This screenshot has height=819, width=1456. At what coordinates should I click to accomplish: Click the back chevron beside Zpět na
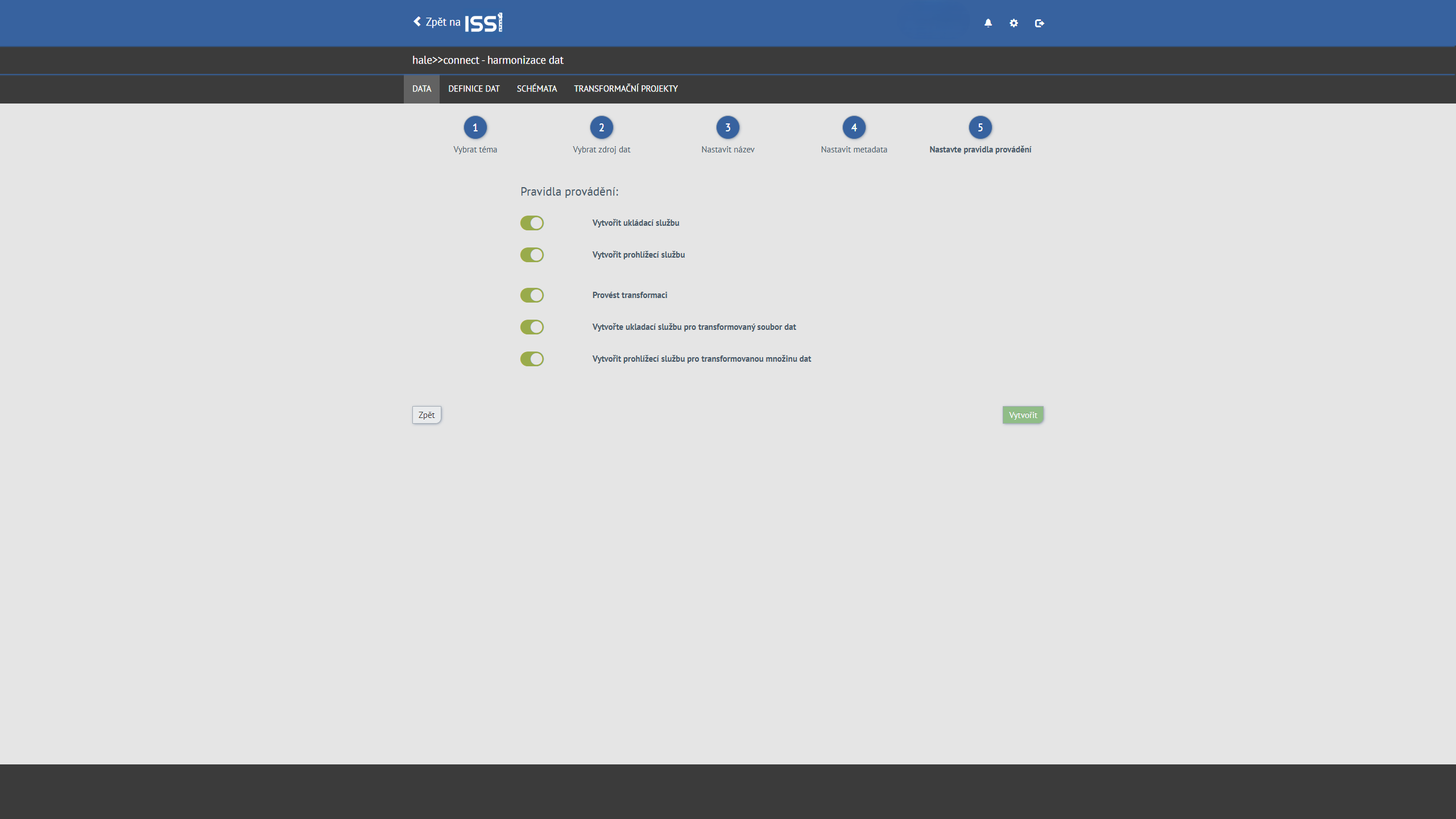pos(417,22)
